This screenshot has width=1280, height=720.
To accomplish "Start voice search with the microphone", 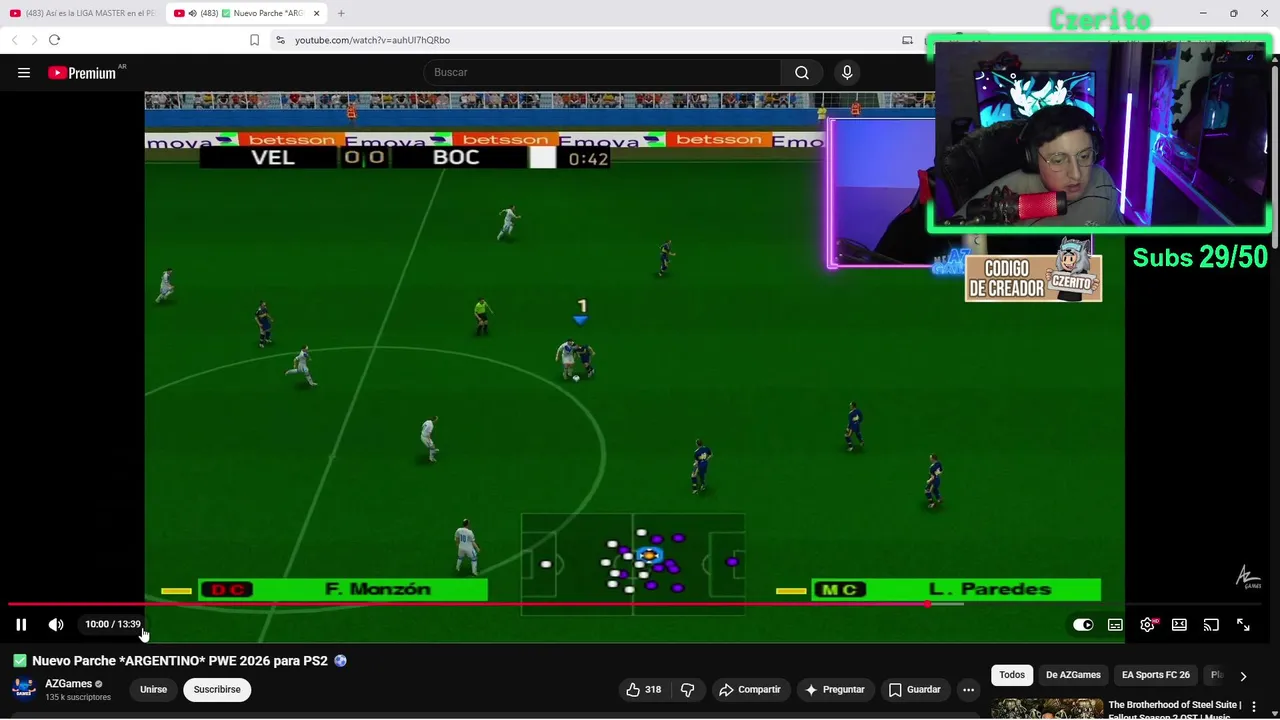I will pos(847,72).
